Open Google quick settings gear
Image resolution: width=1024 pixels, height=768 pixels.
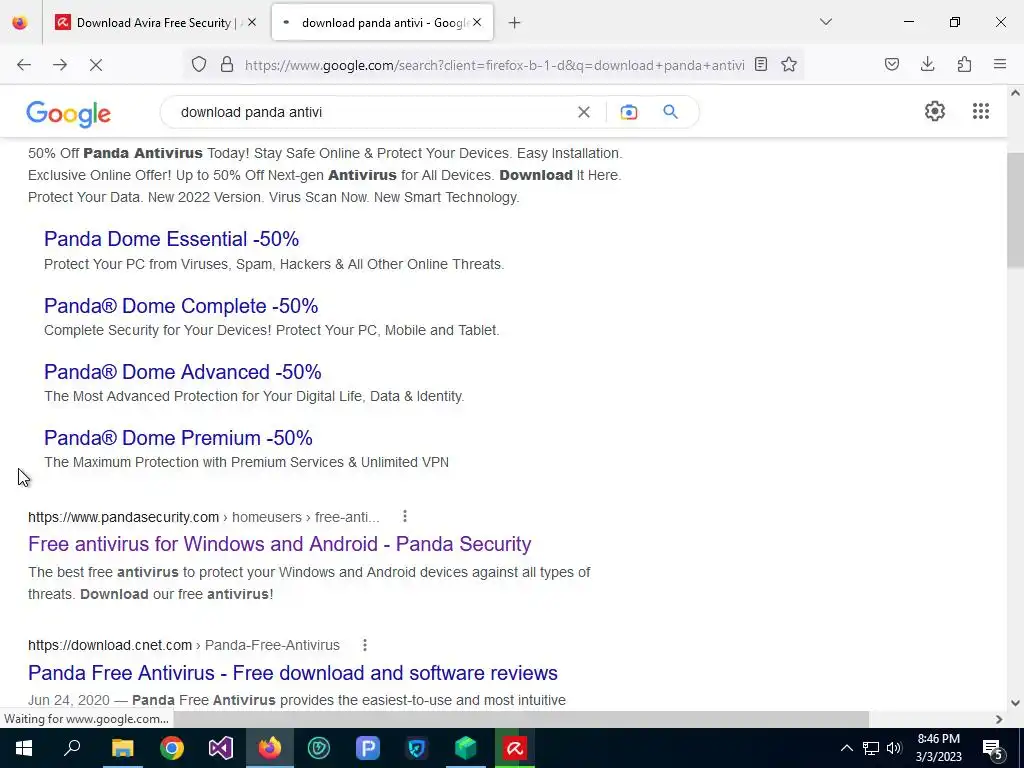tap(935, 111)
